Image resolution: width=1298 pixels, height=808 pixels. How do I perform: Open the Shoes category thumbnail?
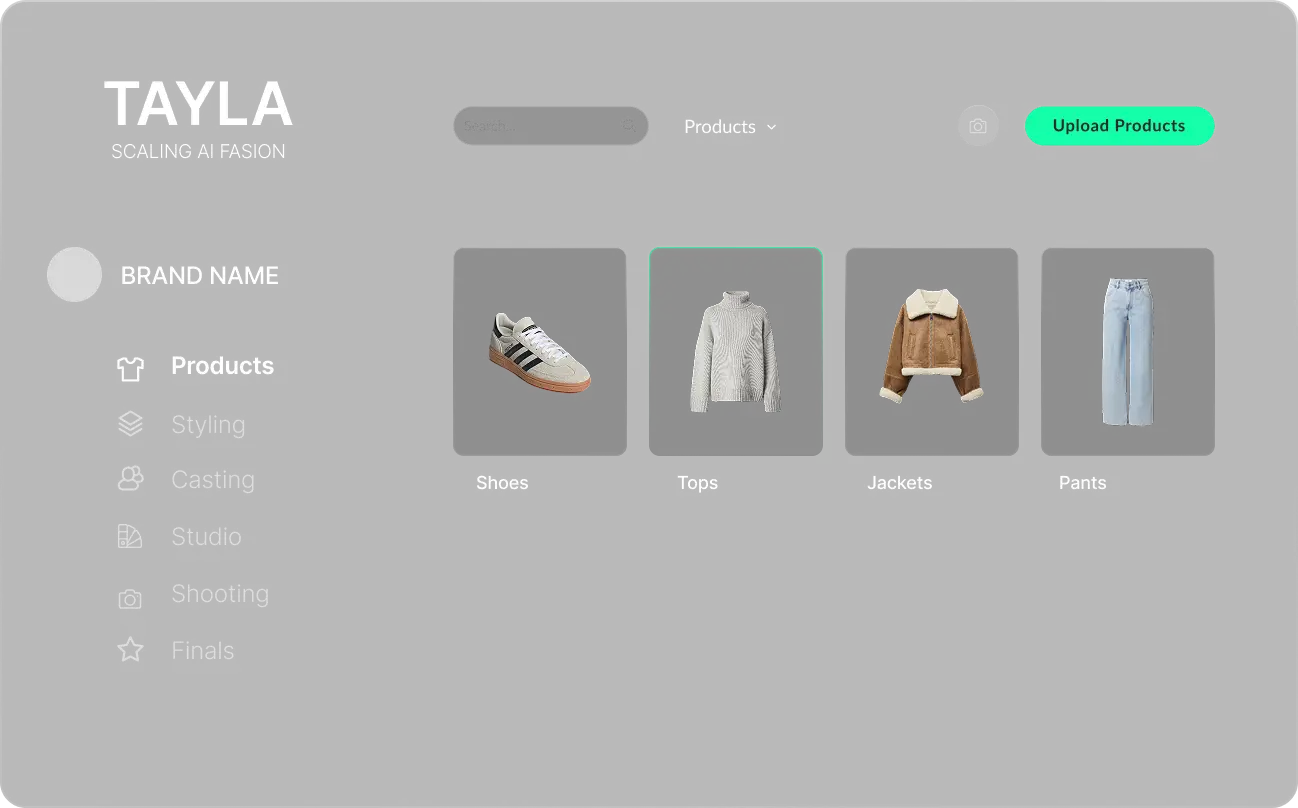click(x=540, y=352)
